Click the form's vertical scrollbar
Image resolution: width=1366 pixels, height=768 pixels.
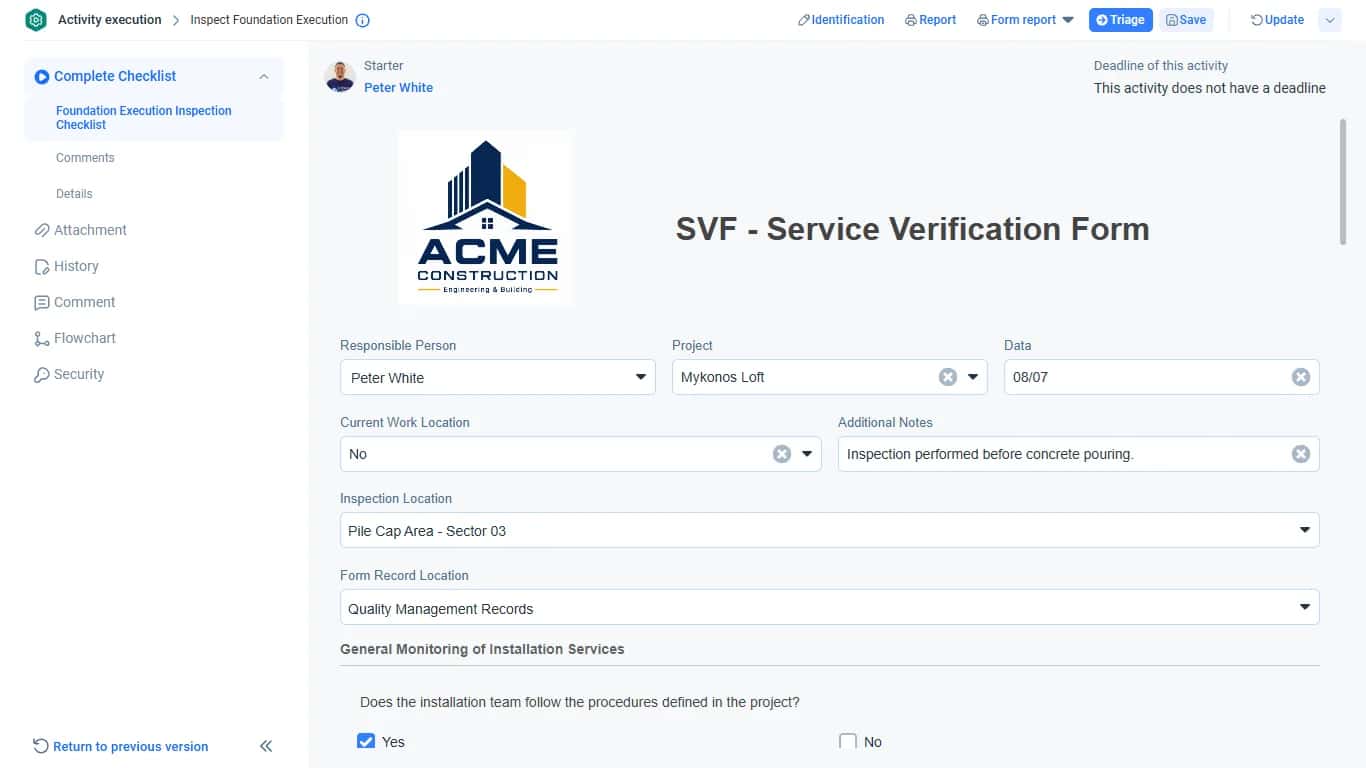[1343, 182]
